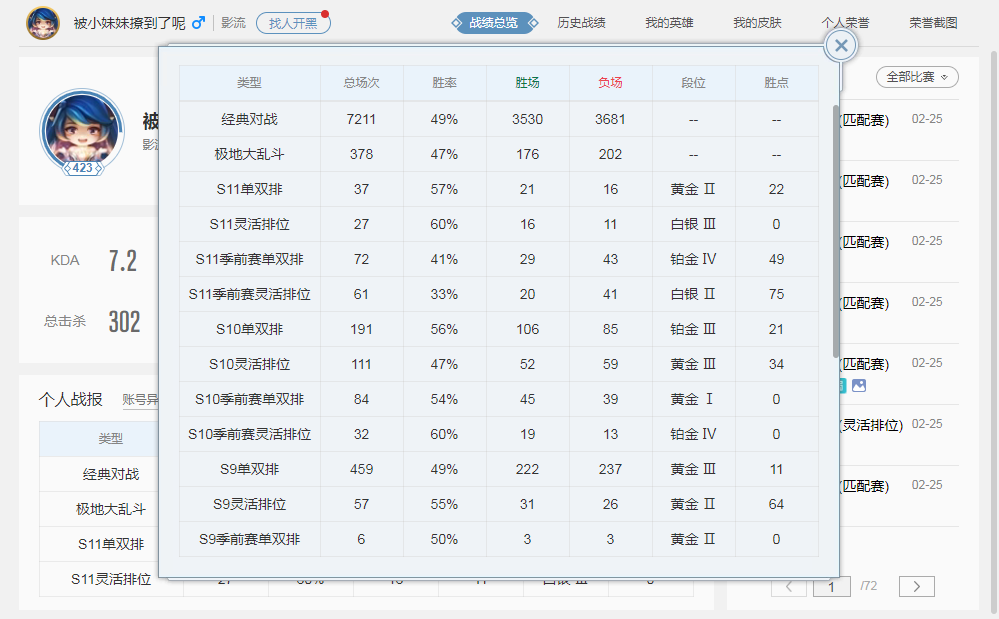The height and width of the screenshot is (619, 999).
Task: Click the 胜场 column header
Action: tap(528, 83)
